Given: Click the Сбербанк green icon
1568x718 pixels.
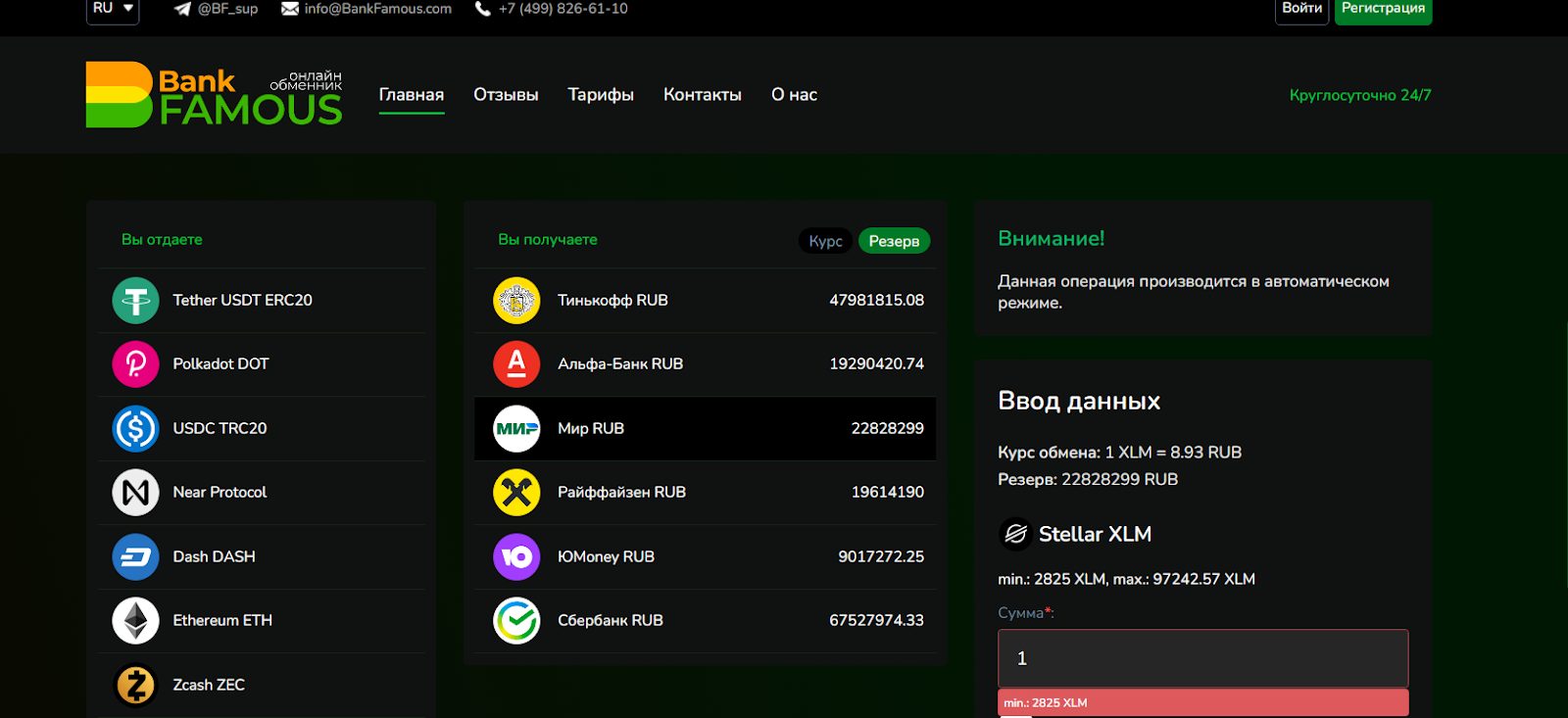Looking at the screenshot, I should [516, 621].
